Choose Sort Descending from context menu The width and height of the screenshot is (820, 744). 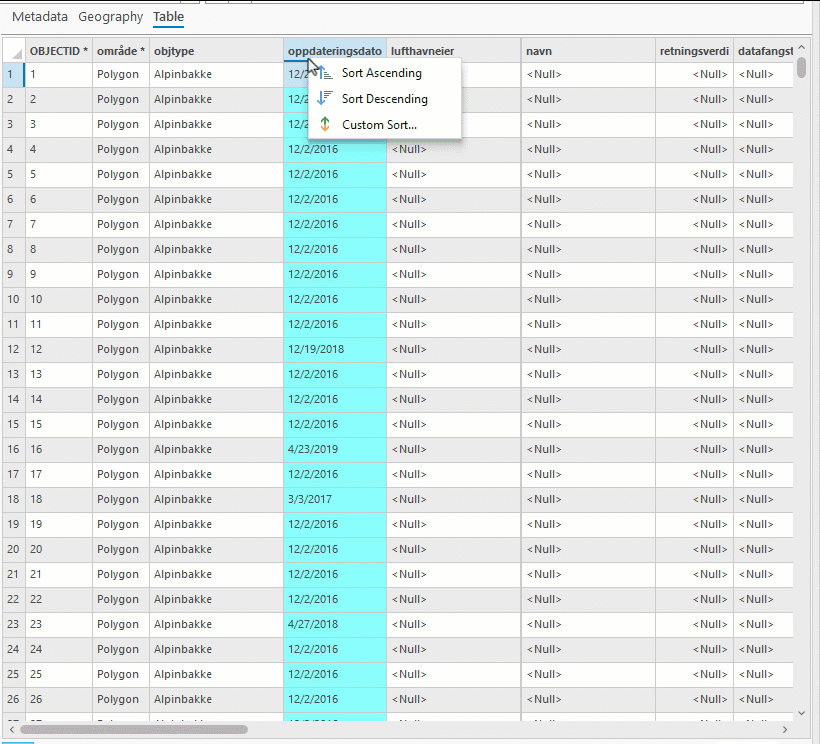click(385, 99)
